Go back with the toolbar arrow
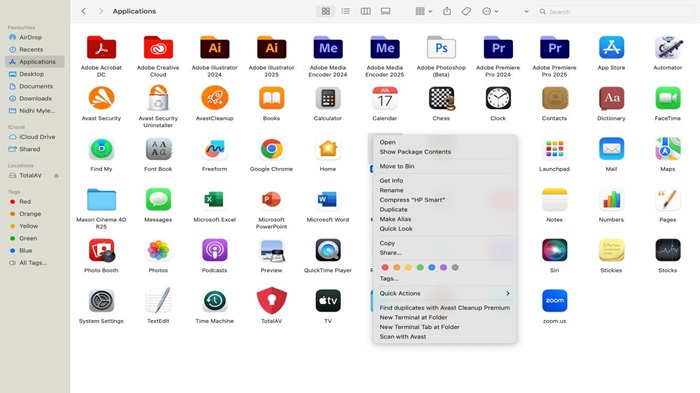This screenshot has width=700, height=393. 83,11
